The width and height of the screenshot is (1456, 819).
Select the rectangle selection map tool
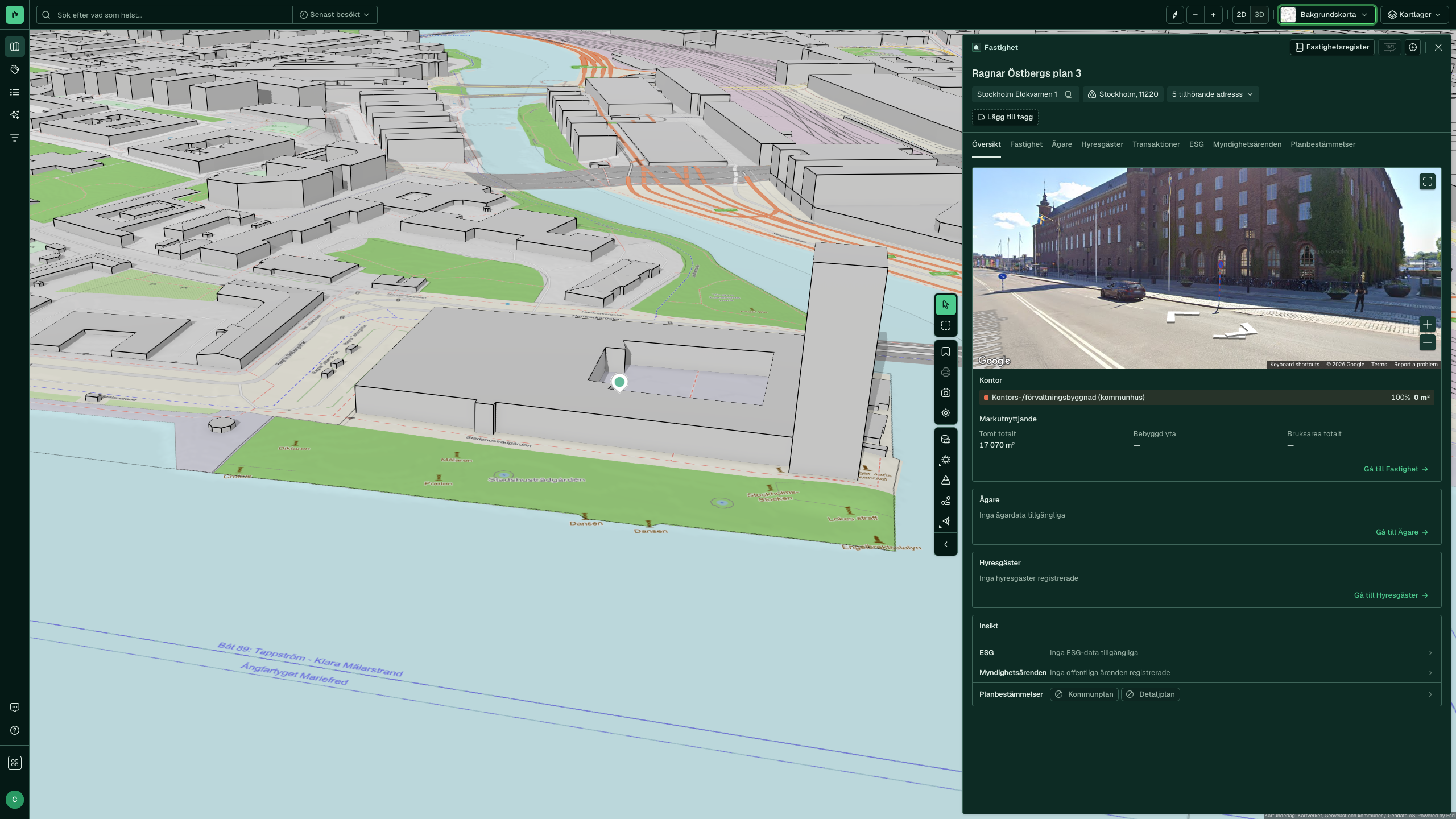pos(946,326)
